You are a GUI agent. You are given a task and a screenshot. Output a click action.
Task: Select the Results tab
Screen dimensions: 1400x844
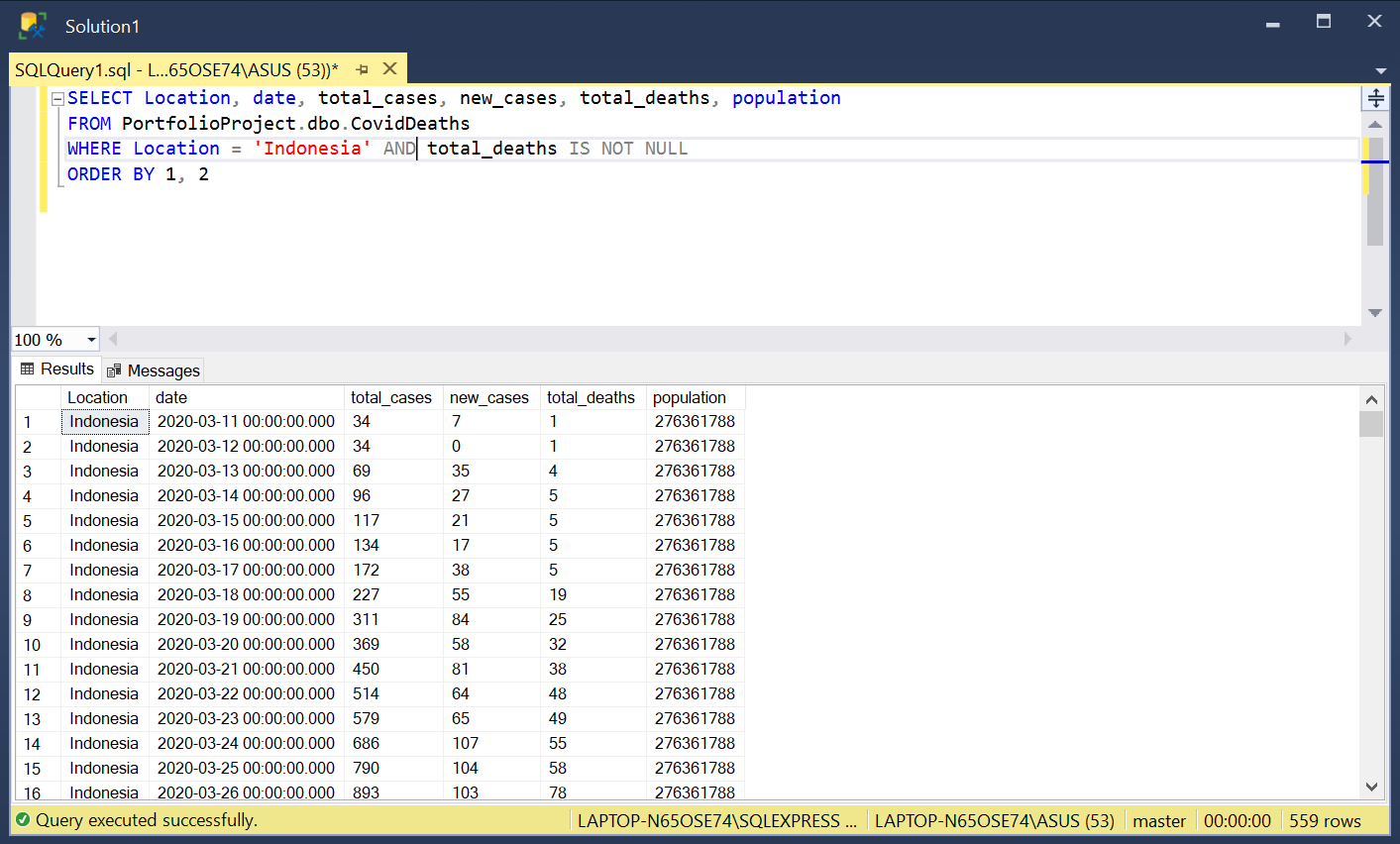pyautogui.click(x=63, y=369)
